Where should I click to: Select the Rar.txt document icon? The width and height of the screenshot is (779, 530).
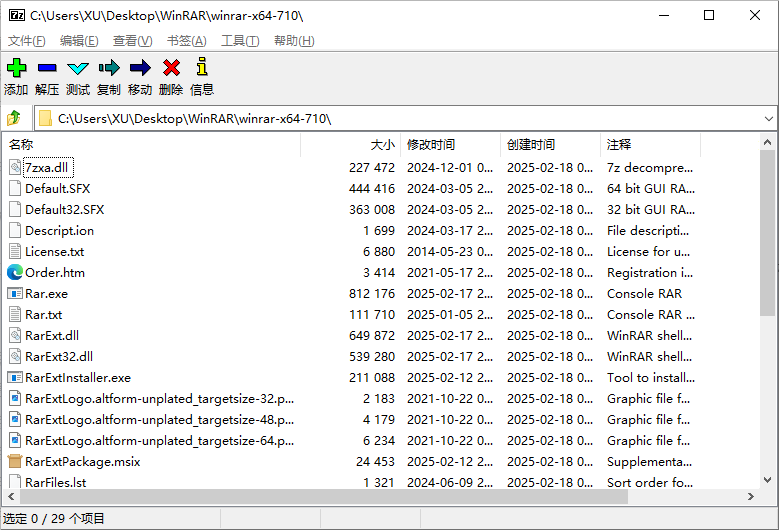click(x=15, y=314)
